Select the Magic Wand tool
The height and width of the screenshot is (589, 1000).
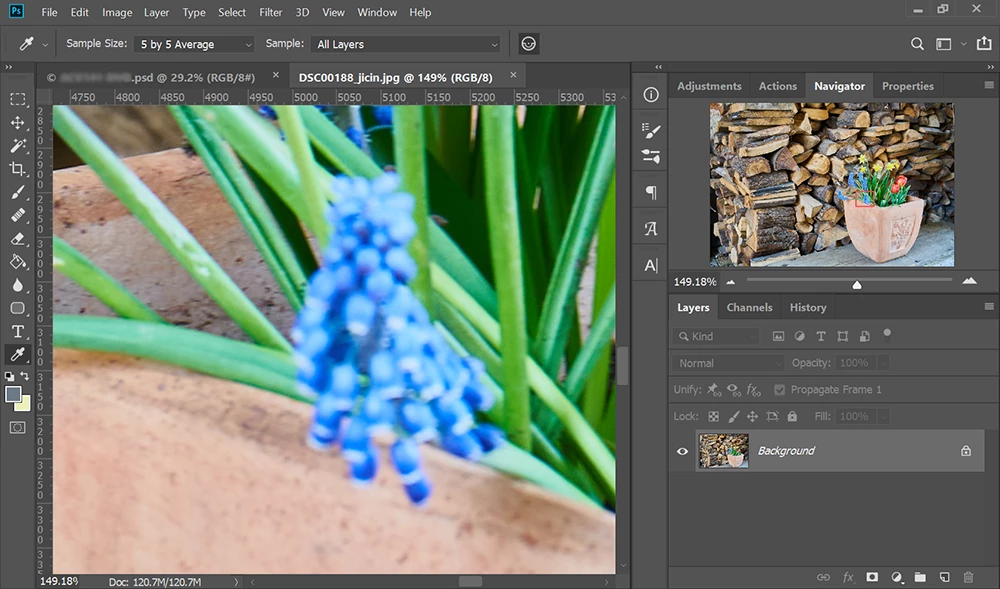[x=17, y=146]
